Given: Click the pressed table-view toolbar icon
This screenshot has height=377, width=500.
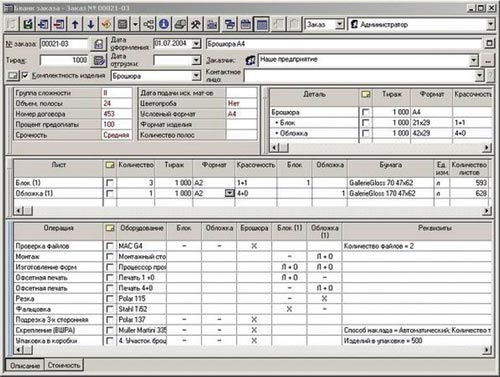Looking at the screenshot, I should click(x=262, y=24).
